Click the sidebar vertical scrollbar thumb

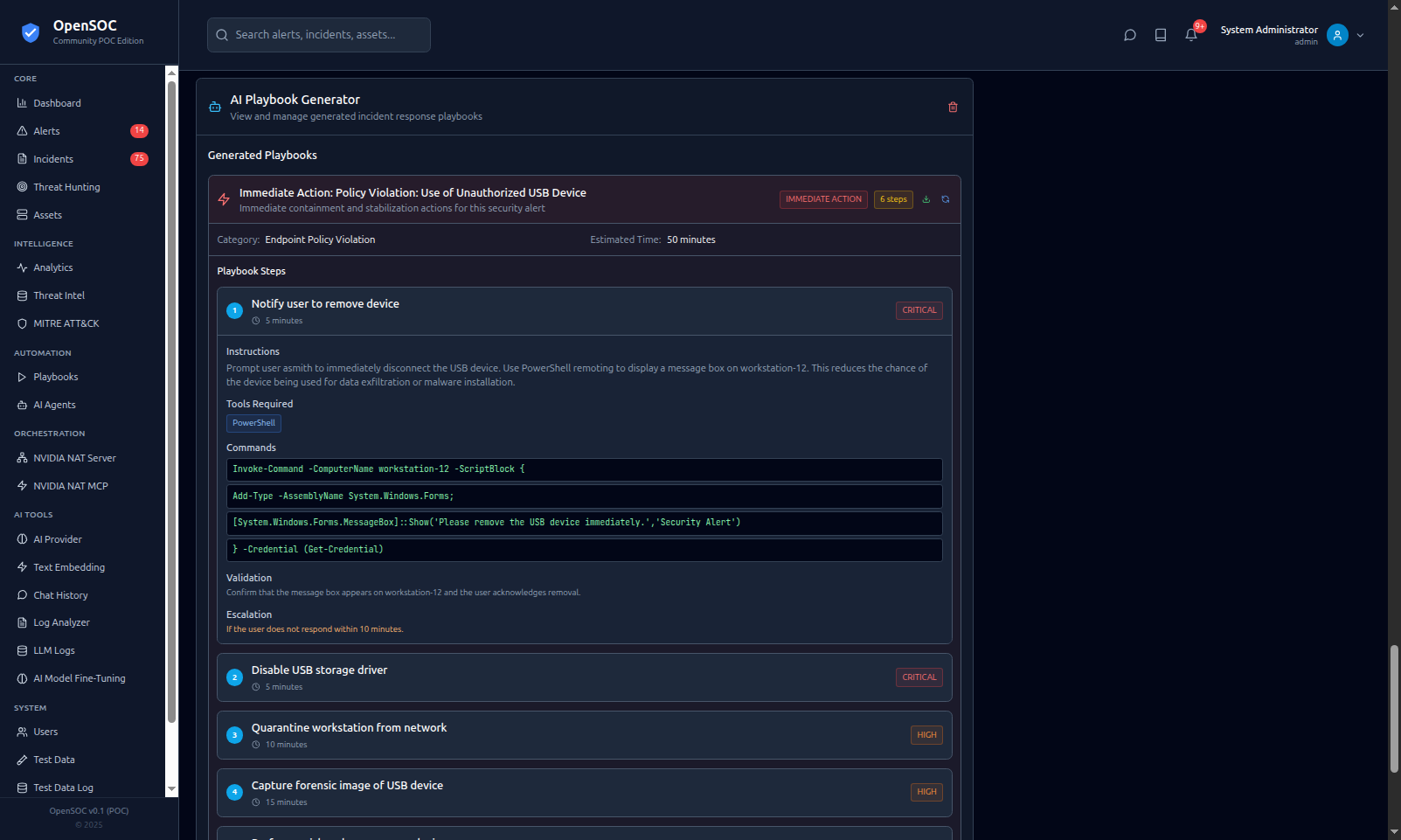pyautogui.click(x=172, y=402)
